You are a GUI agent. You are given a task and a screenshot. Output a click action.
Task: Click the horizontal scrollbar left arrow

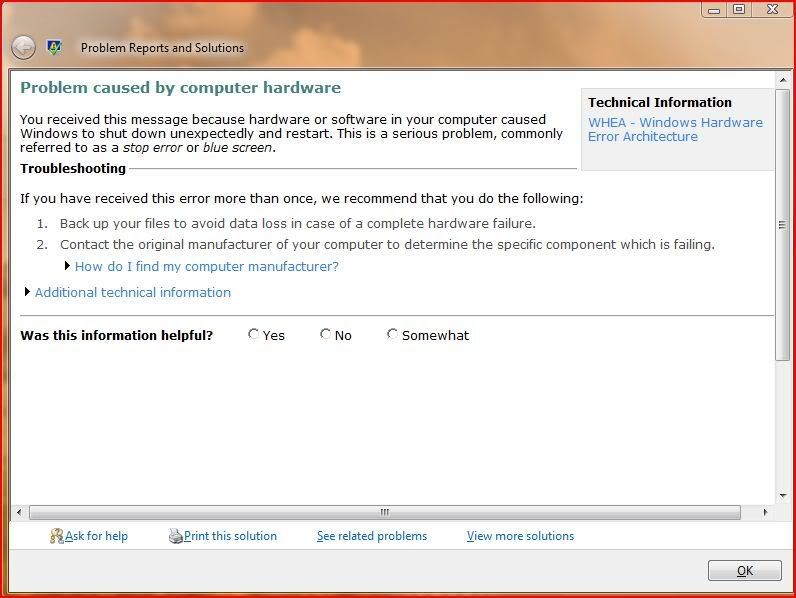(19, 512)
